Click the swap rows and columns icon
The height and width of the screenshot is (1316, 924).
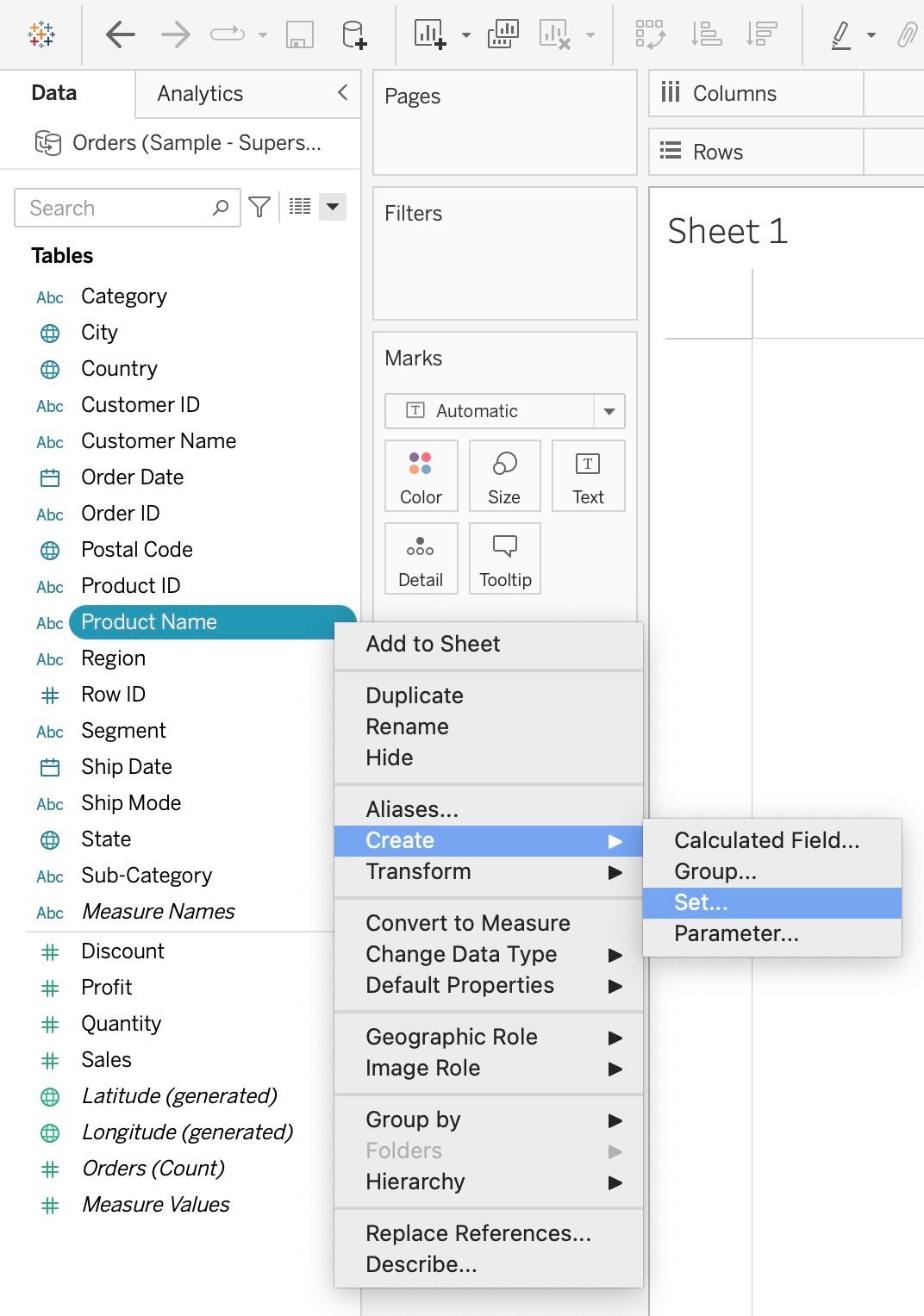[x=650, y=35]
